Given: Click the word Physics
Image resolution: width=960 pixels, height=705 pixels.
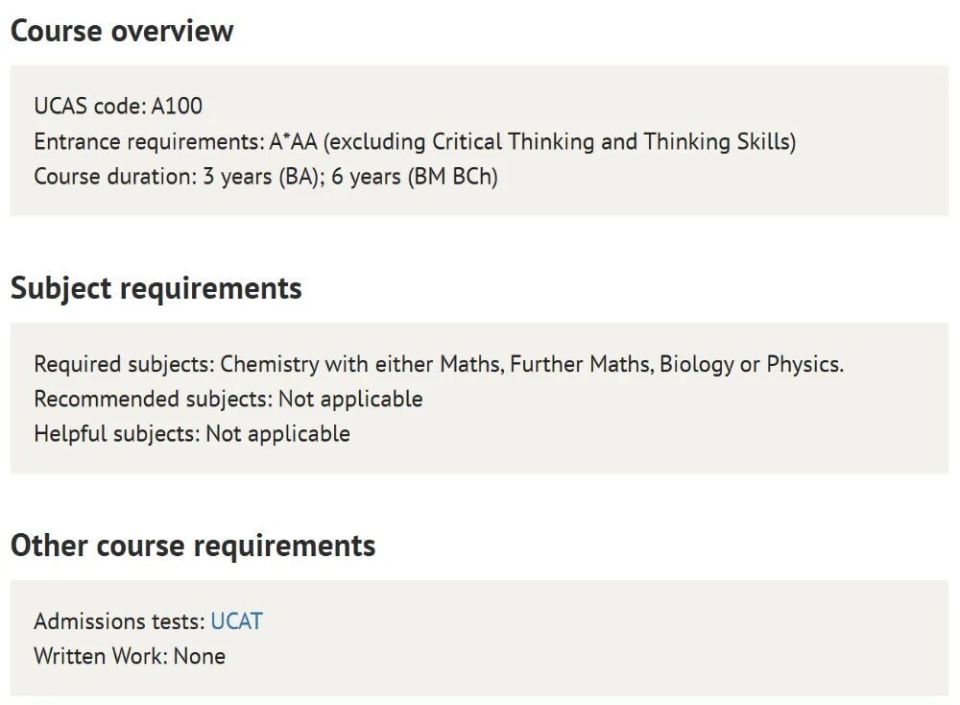Looking at the screenshot, I should (803, 364).
